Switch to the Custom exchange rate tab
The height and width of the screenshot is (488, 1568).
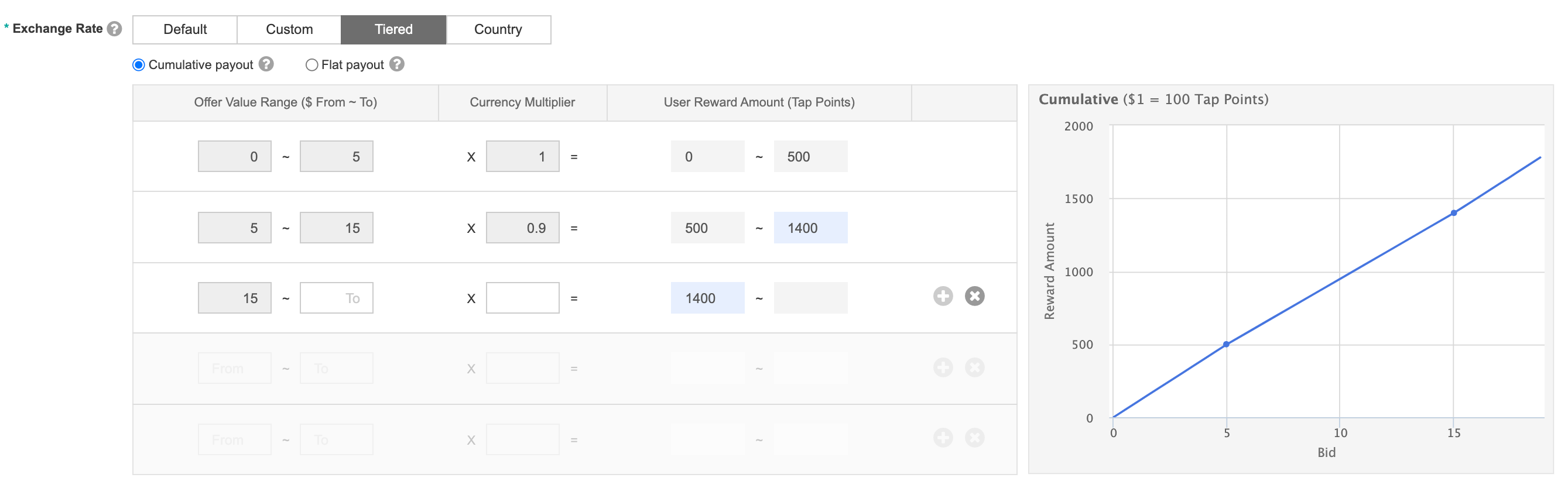pos(289,29)
